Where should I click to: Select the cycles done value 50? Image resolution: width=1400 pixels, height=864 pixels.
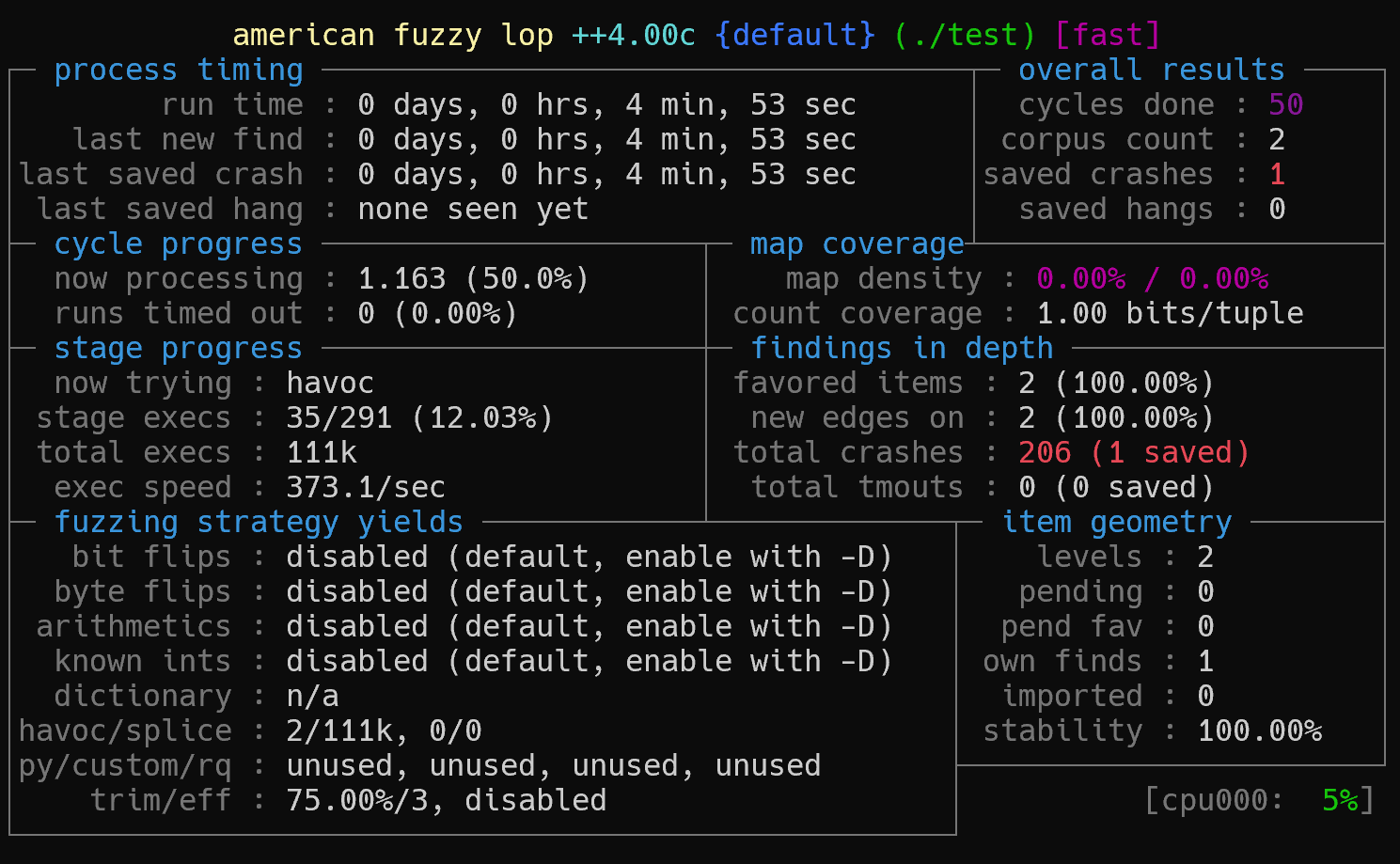click(1285, 104)
